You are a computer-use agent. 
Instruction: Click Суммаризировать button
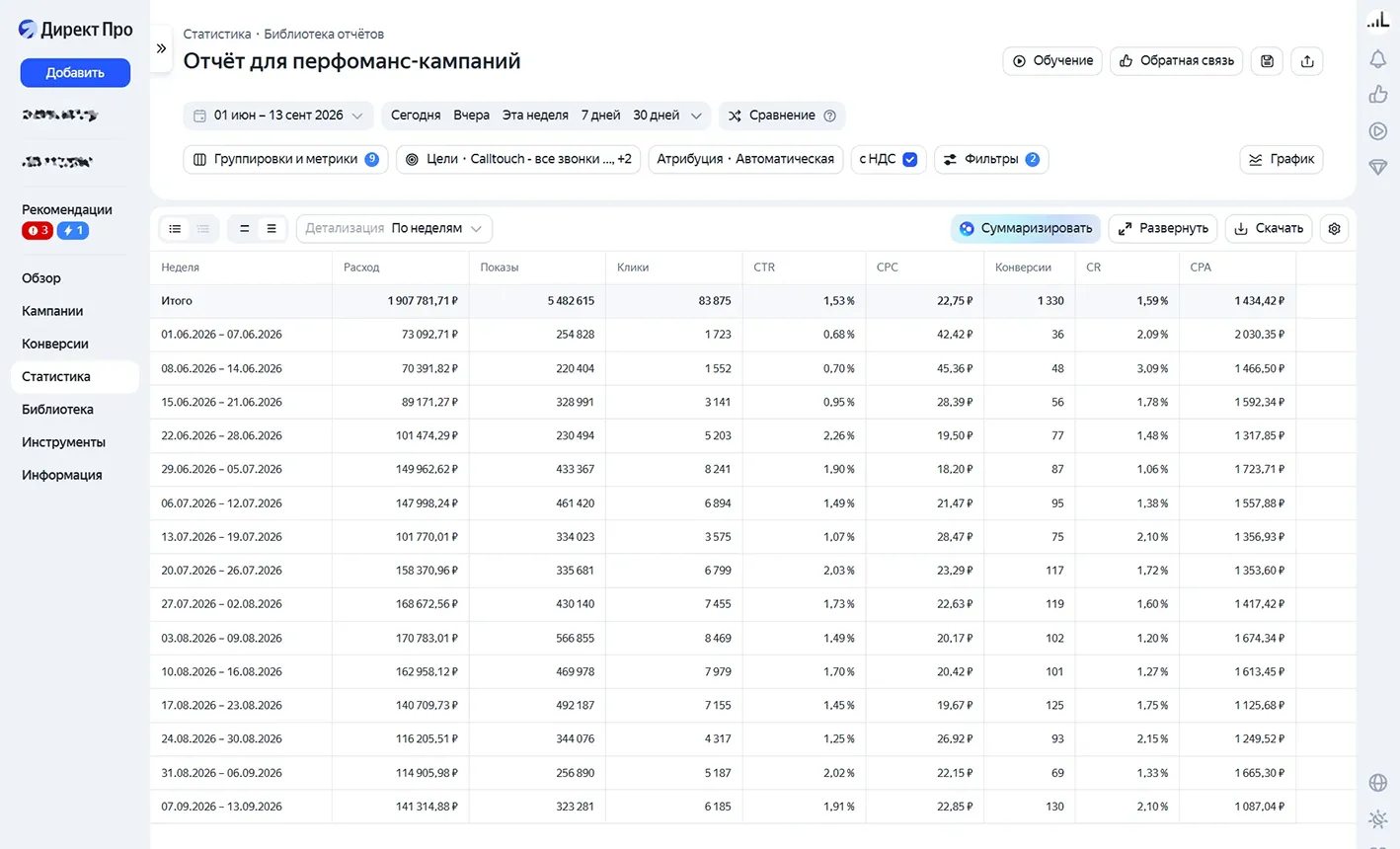tap(1026, 229)
